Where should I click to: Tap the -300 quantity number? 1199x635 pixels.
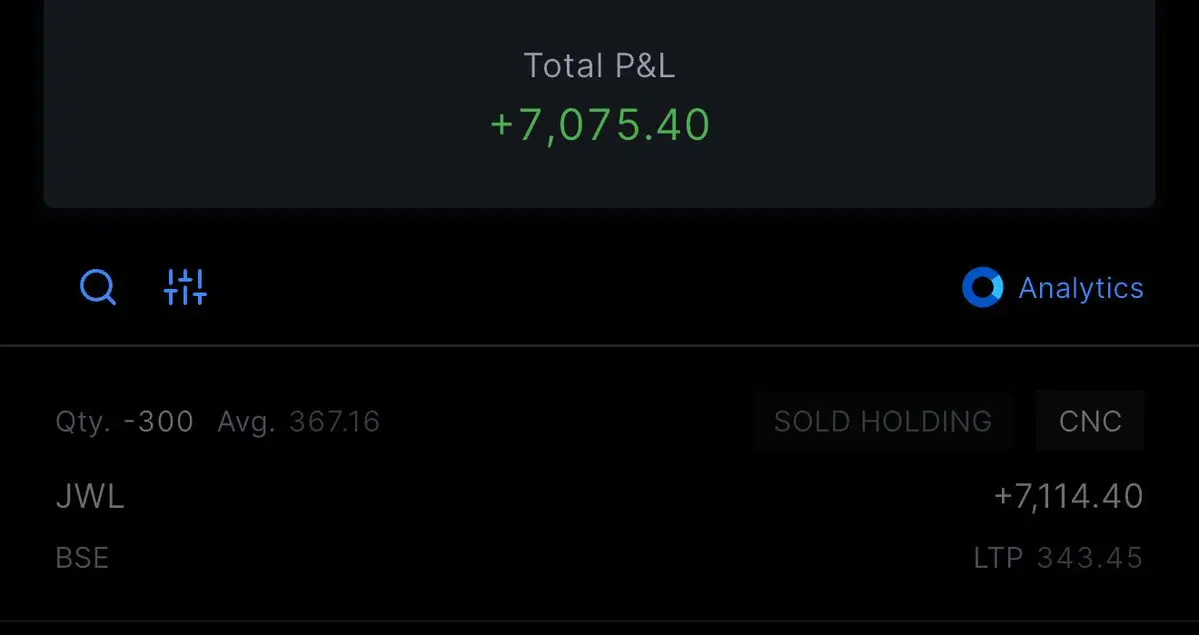click(159, 422)
